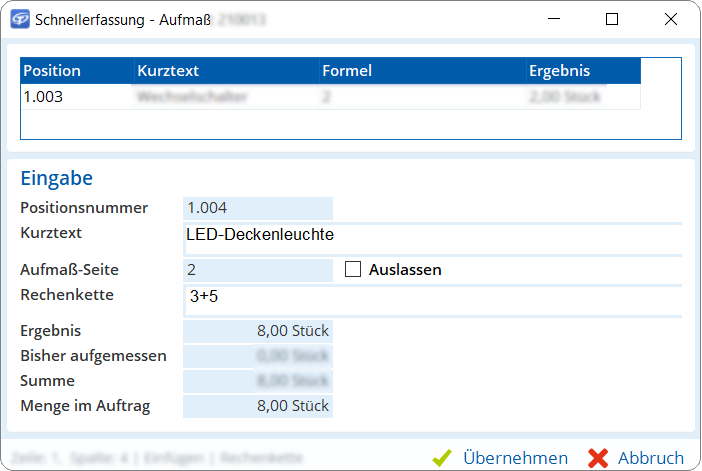Image resolution: width=702 pixels, height=471 pixels.
Task: Click the Formel column header
Action: click(x=421, y=71)
